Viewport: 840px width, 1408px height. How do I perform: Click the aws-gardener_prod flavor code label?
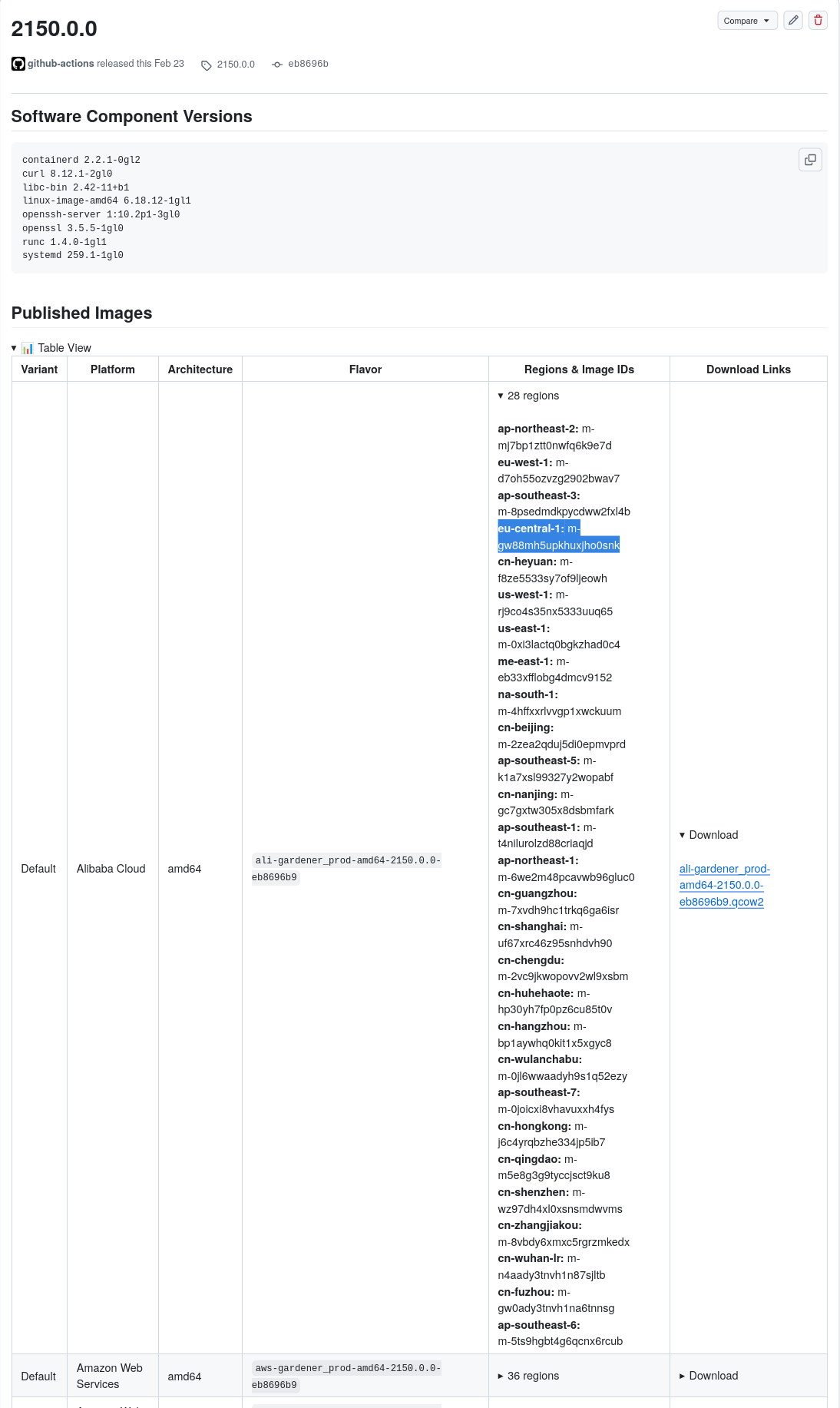[x=346, y=1376]
